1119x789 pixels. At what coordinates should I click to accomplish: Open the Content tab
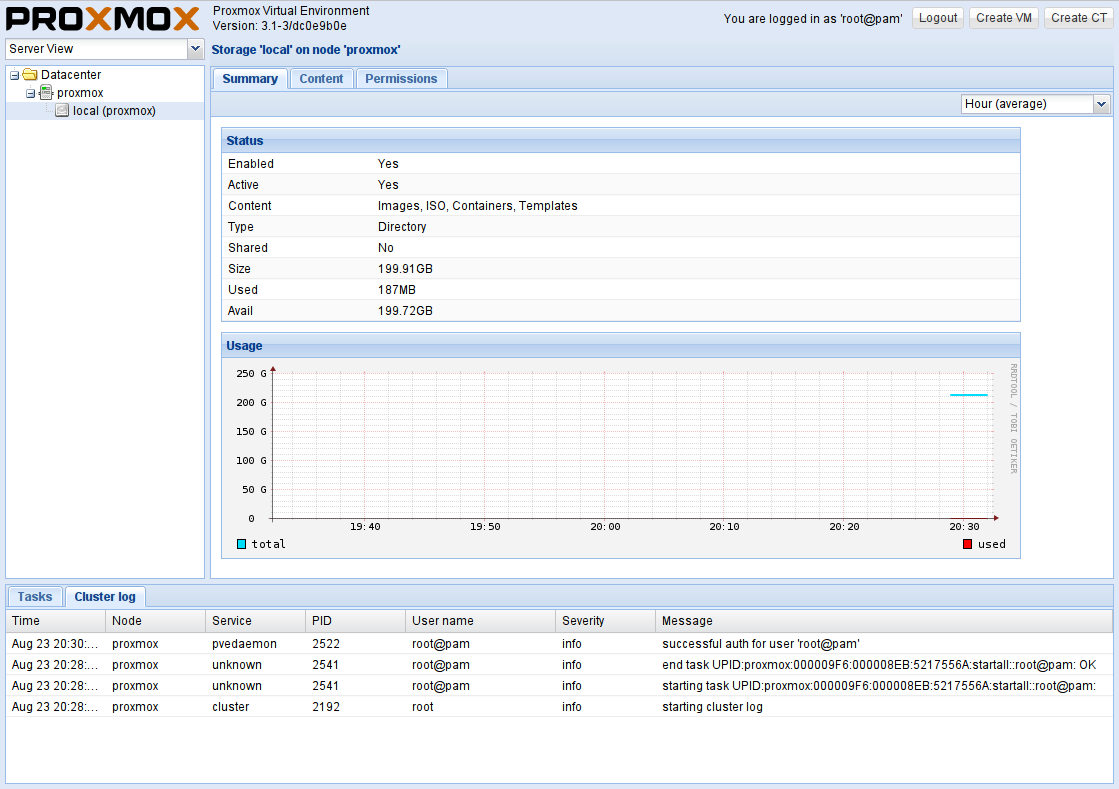pyautogui.click(x=321, y=78)
